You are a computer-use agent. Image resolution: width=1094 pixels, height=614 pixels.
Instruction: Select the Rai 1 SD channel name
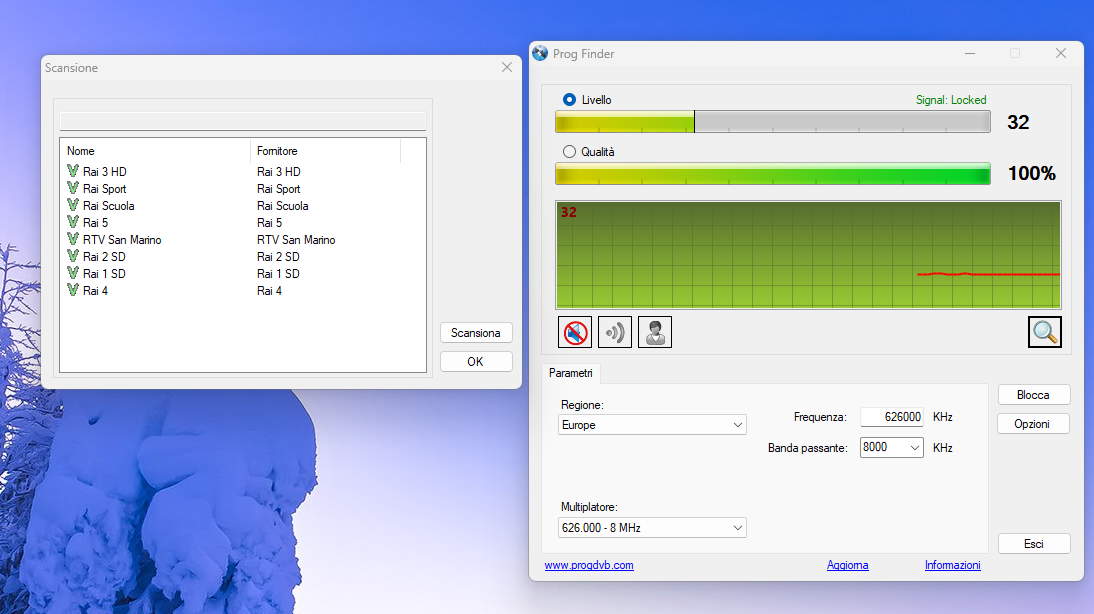pos(104,274)
